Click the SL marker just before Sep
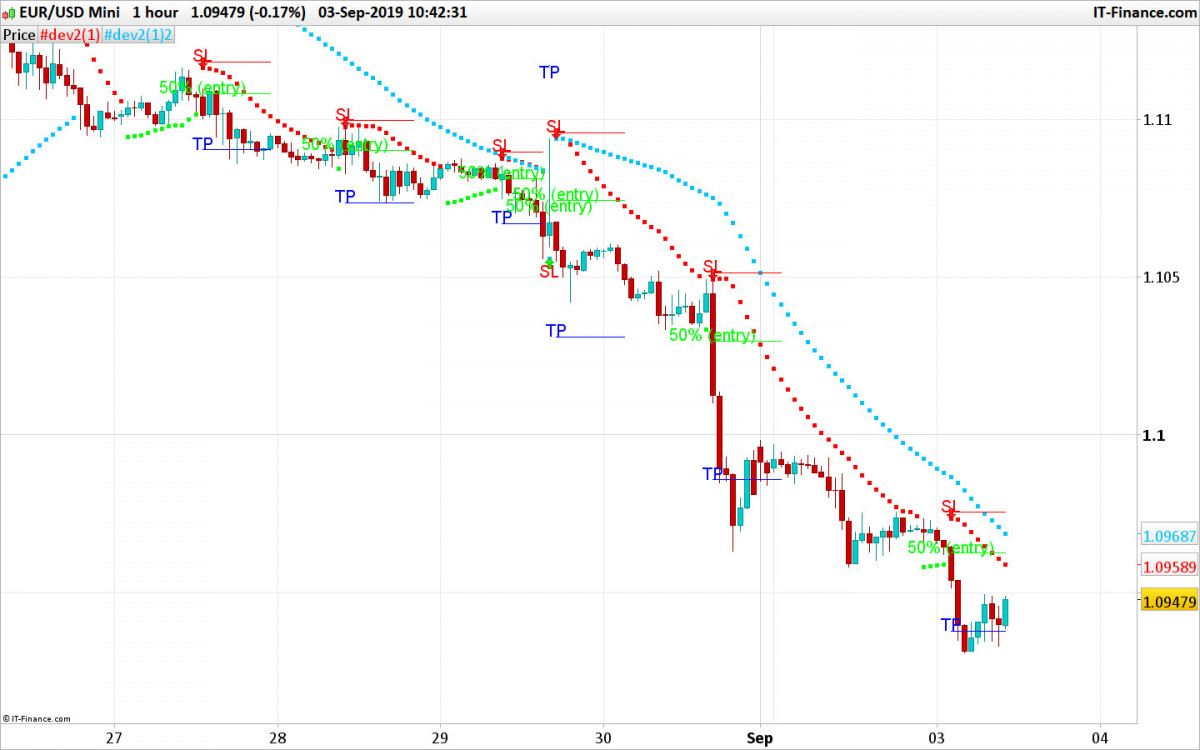Screen dimensions: 1200x750 coord(711,267)
